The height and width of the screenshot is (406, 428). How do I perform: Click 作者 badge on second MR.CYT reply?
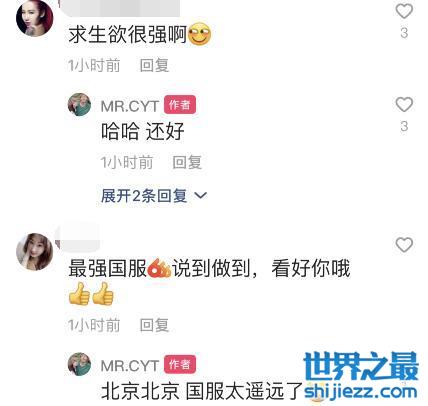point(180,365)
